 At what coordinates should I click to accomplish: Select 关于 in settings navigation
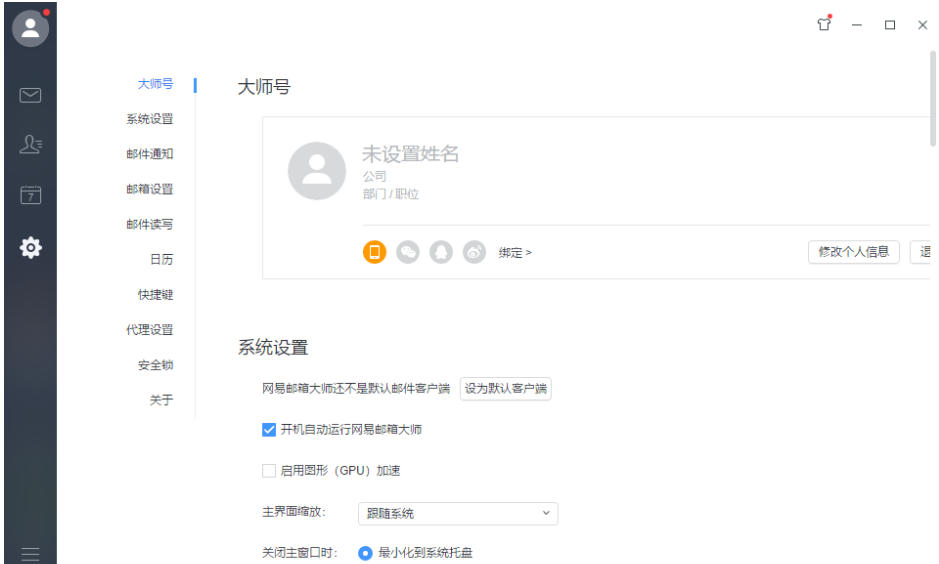coord(161,400)
